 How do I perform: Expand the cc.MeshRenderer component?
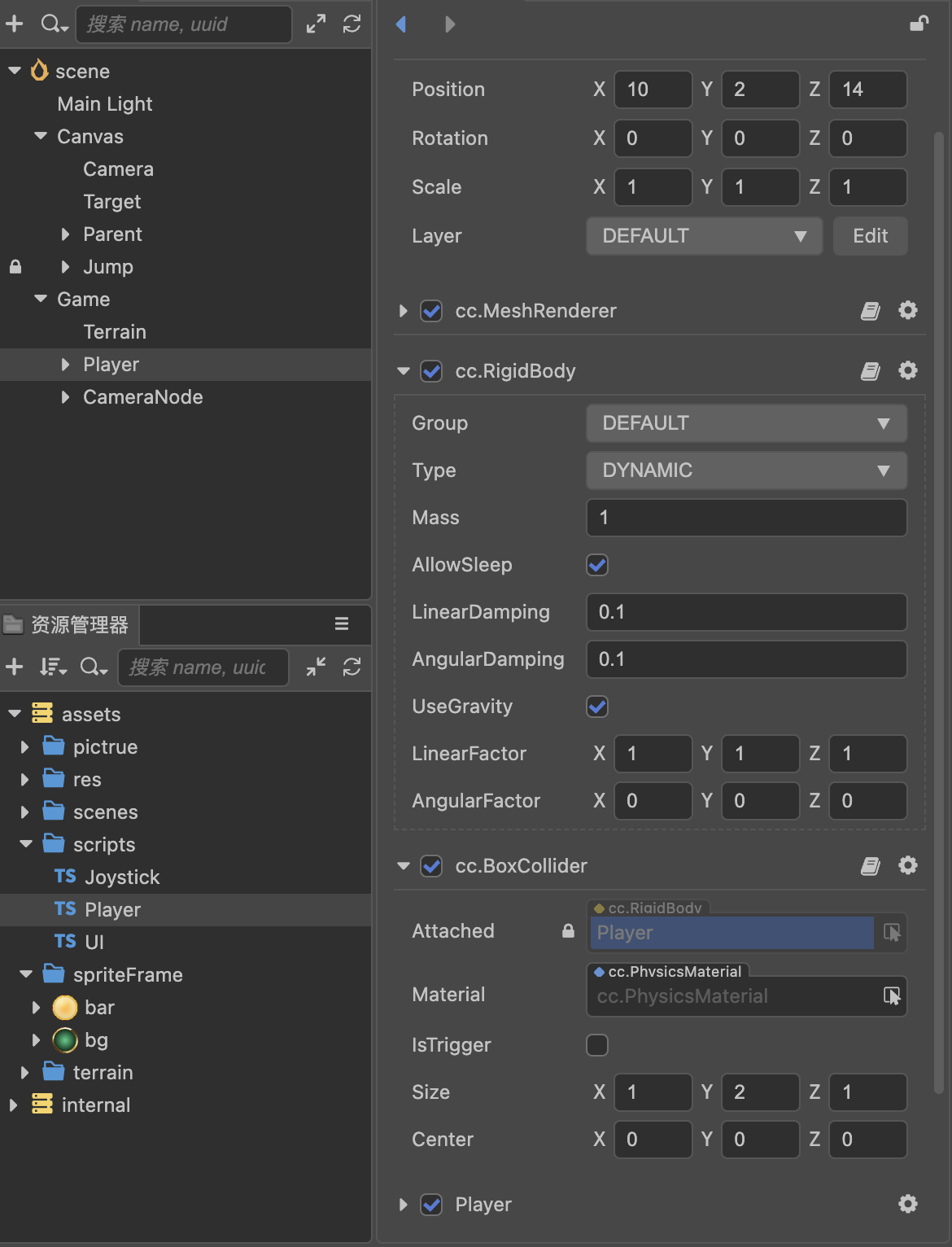click(x=403, y=311)
